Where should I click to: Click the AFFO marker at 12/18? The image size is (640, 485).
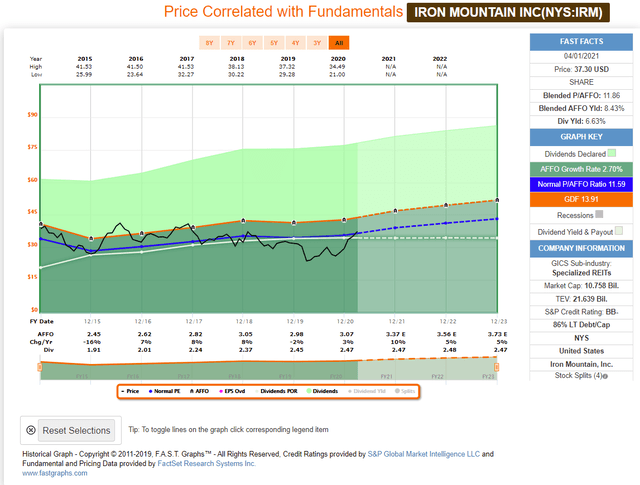243,220
